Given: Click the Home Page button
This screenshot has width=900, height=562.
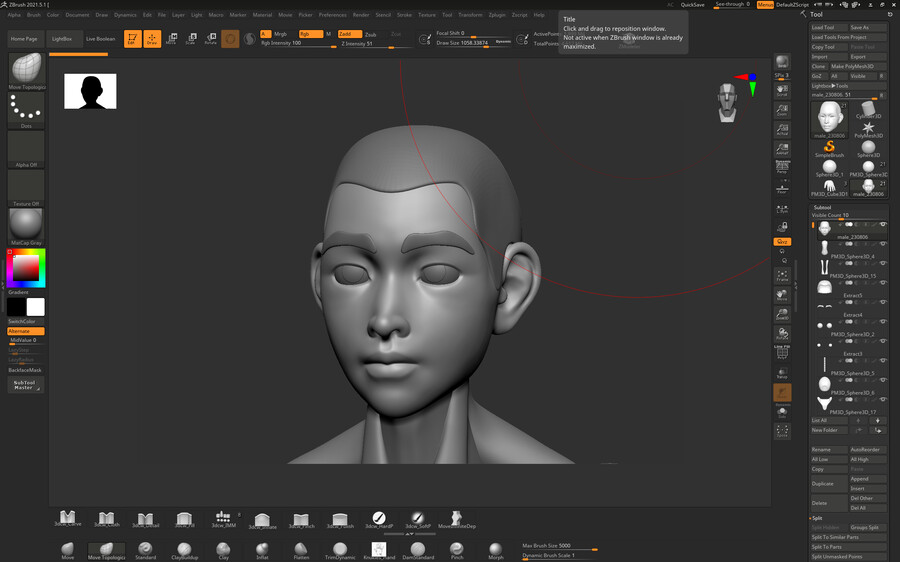Looking at the screenshot, I should click(x=24, y=39).
